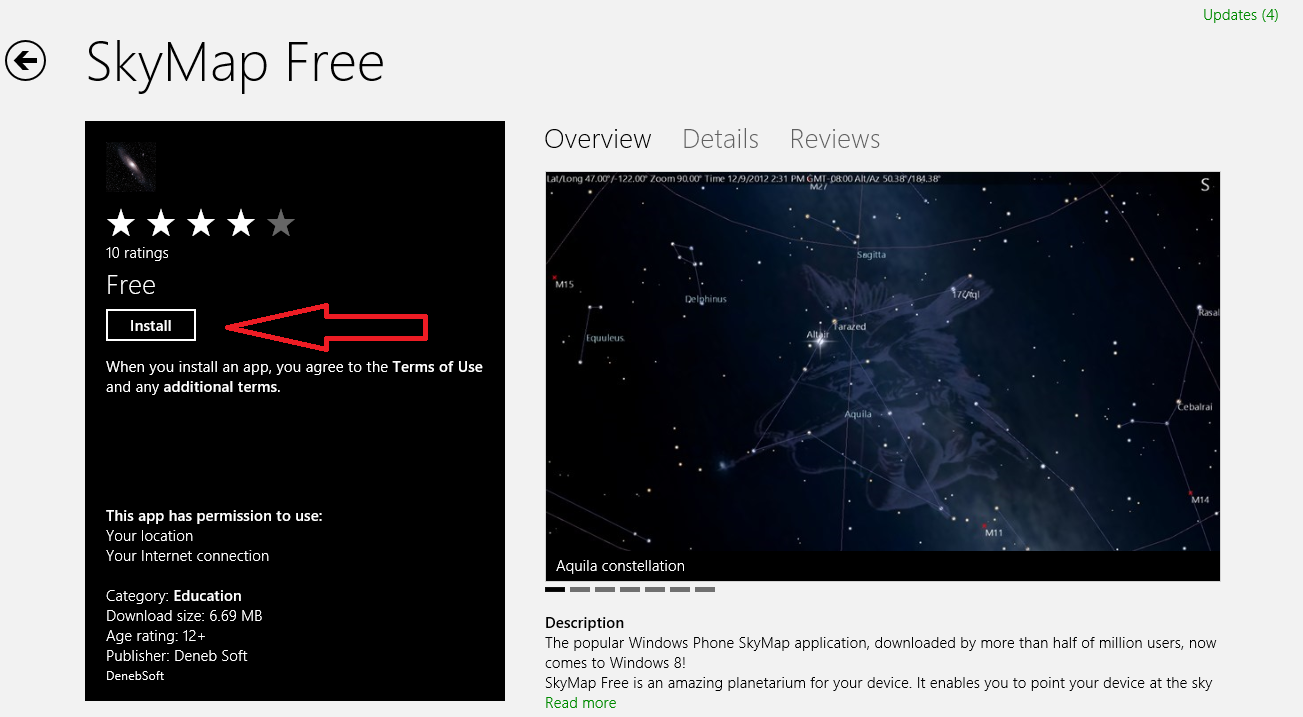This screenshot has width=1303, height=717.
Task: Click 'This app has permission to use:' heading
Action: [x=214, y=516]
